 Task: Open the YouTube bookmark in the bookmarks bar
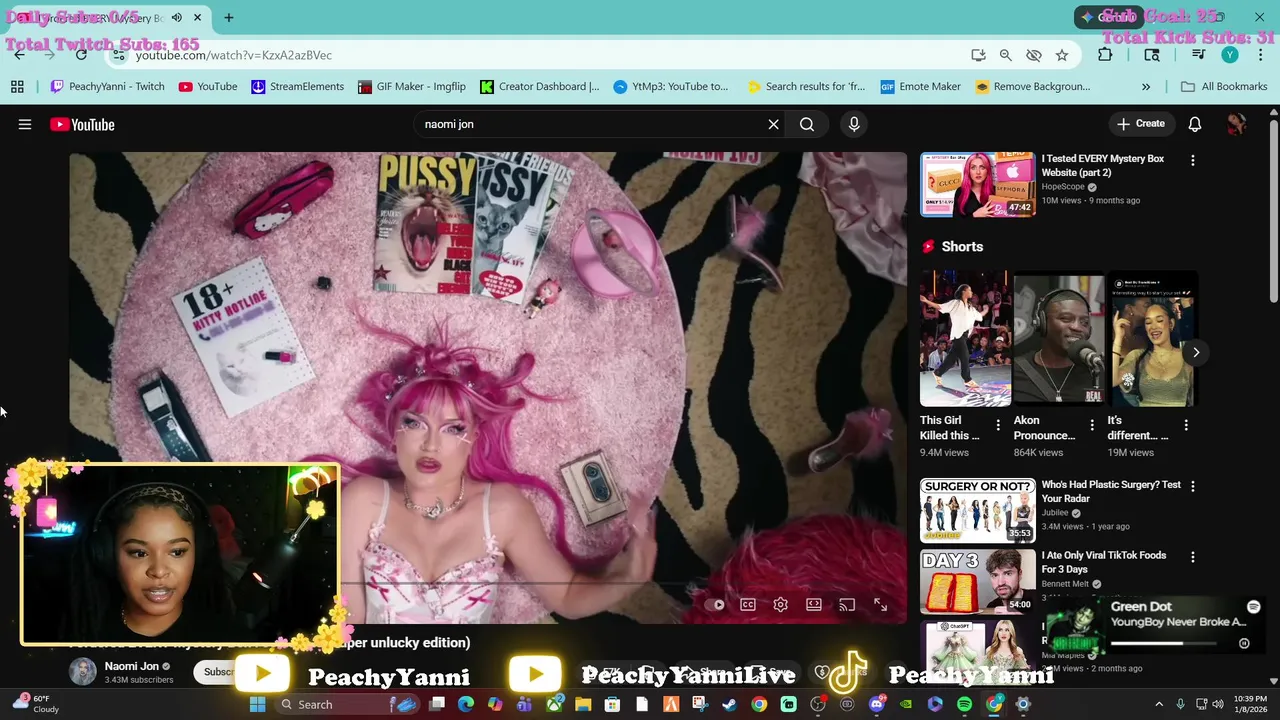point(208,86)
